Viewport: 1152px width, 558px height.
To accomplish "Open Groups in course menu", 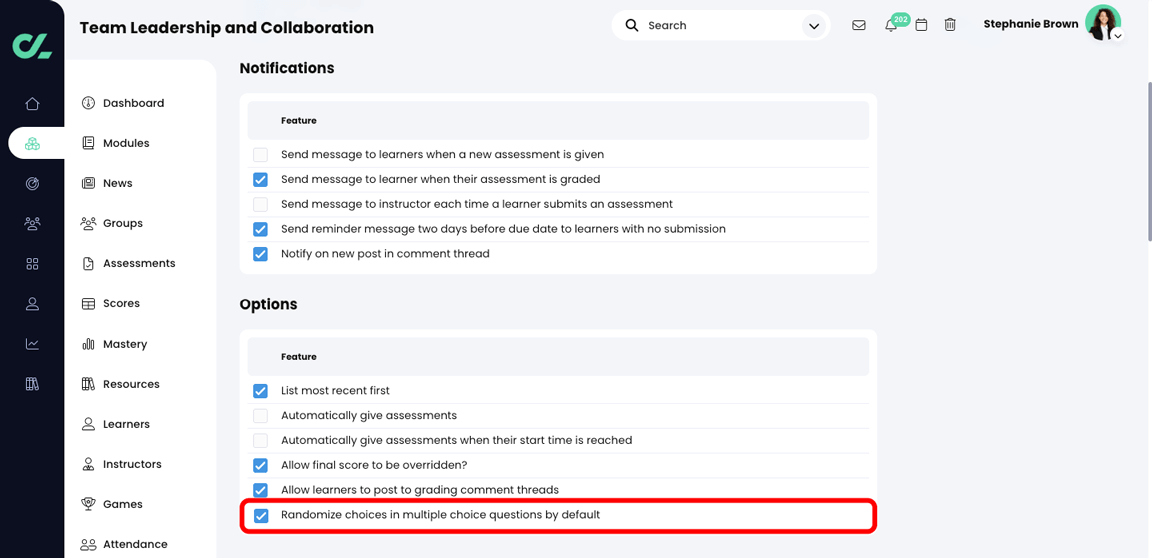I will [x=123, y=223].
